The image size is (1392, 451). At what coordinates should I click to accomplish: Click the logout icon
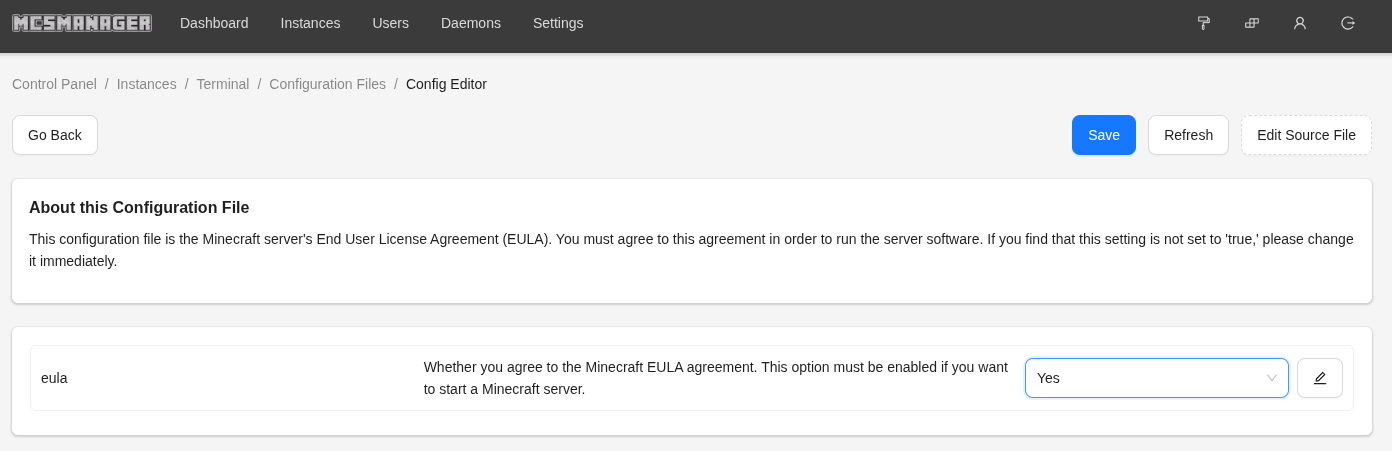[x=1348, y=23]
